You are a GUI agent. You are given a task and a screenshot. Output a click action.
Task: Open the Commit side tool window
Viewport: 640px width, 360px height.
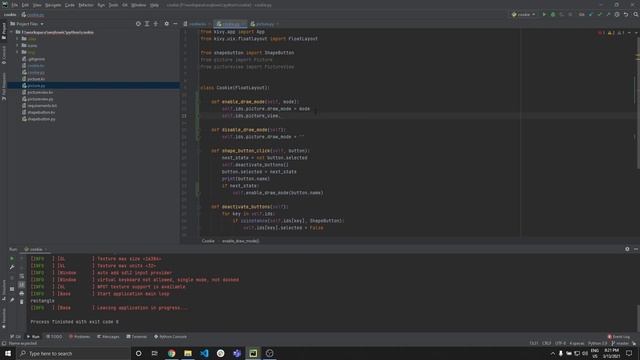(4, 55)
